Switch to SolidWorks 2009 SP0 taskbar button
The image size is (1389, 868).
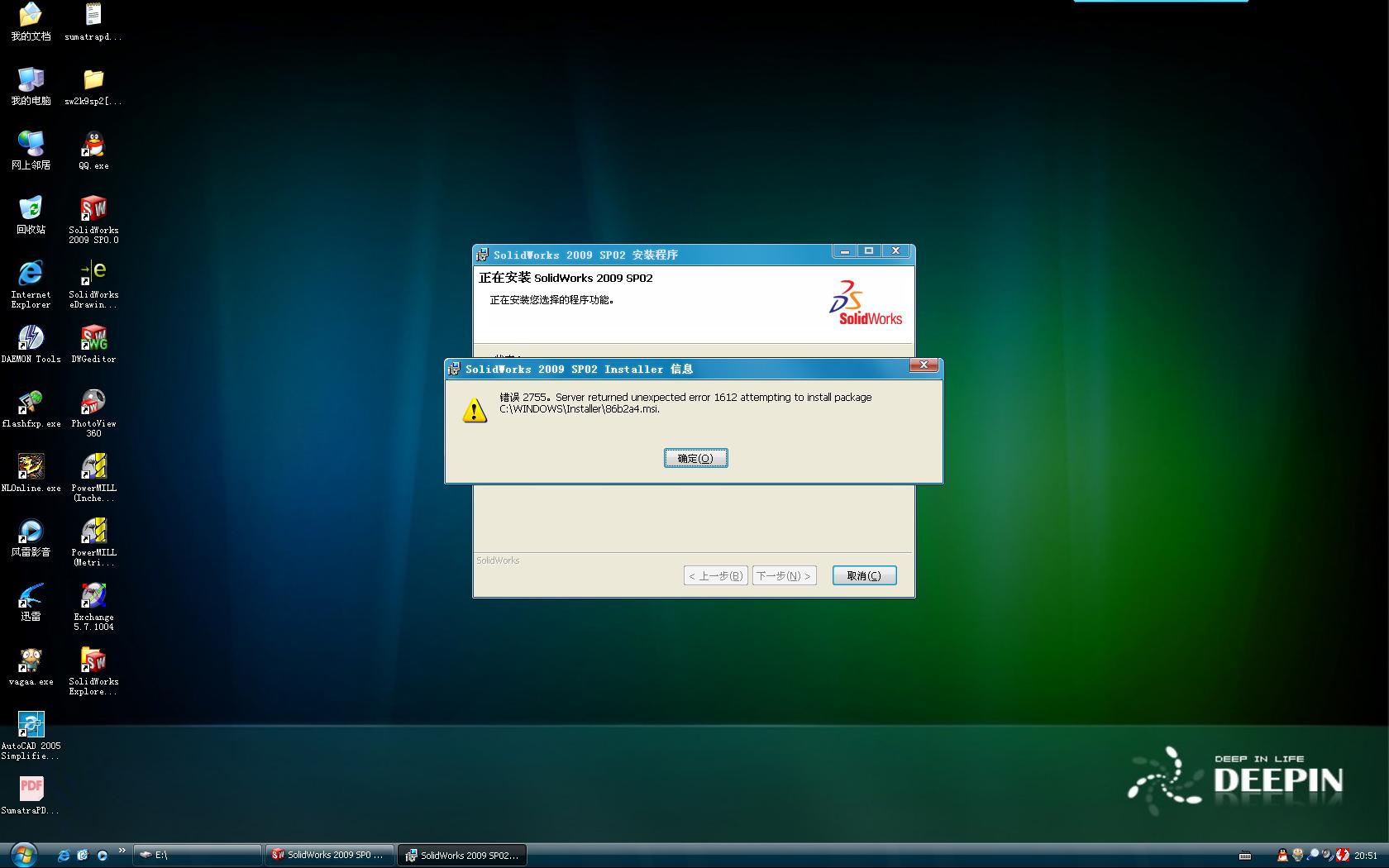330,855
